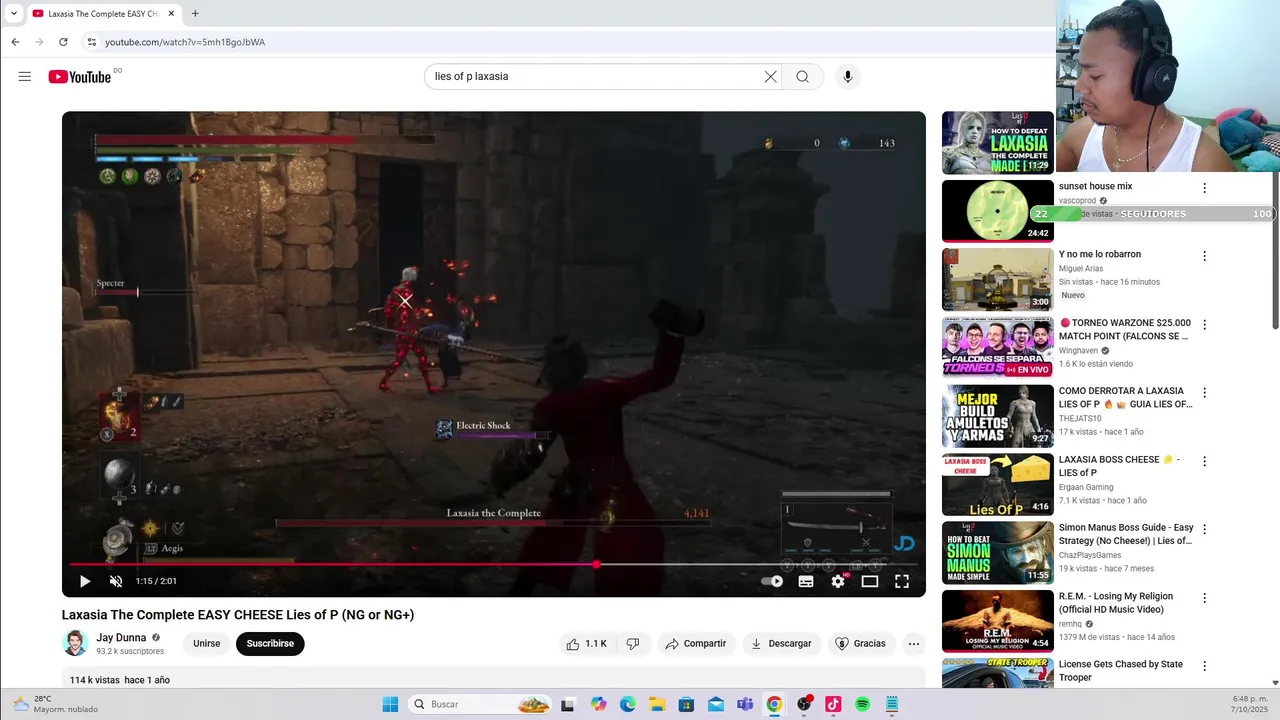Viewport: 1280px width, 720px height.
Task: Open the Simon Manus guide thumbnail
Action: coord(997,552)
